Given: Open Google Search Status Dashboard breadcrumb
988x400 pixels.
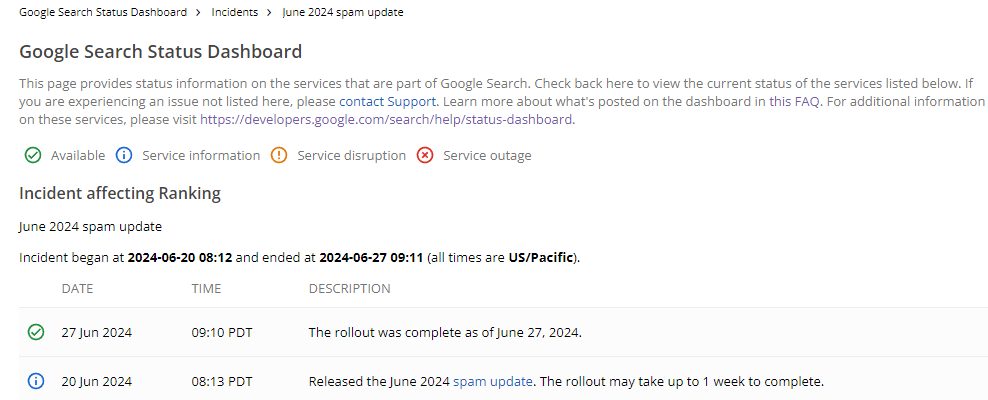Looking at the screenshot, I should click(x=103, y=13).
